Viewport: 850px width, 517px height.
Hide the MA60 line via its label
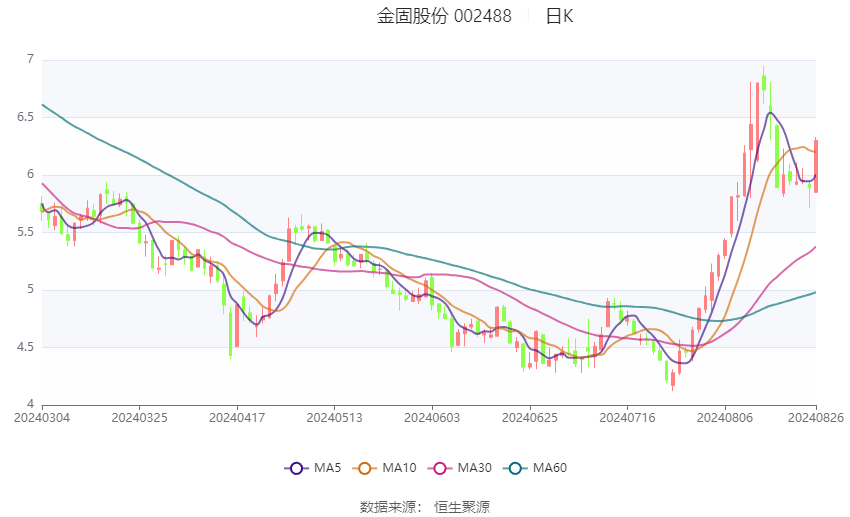pyautogui.click(x=550, y=468)
